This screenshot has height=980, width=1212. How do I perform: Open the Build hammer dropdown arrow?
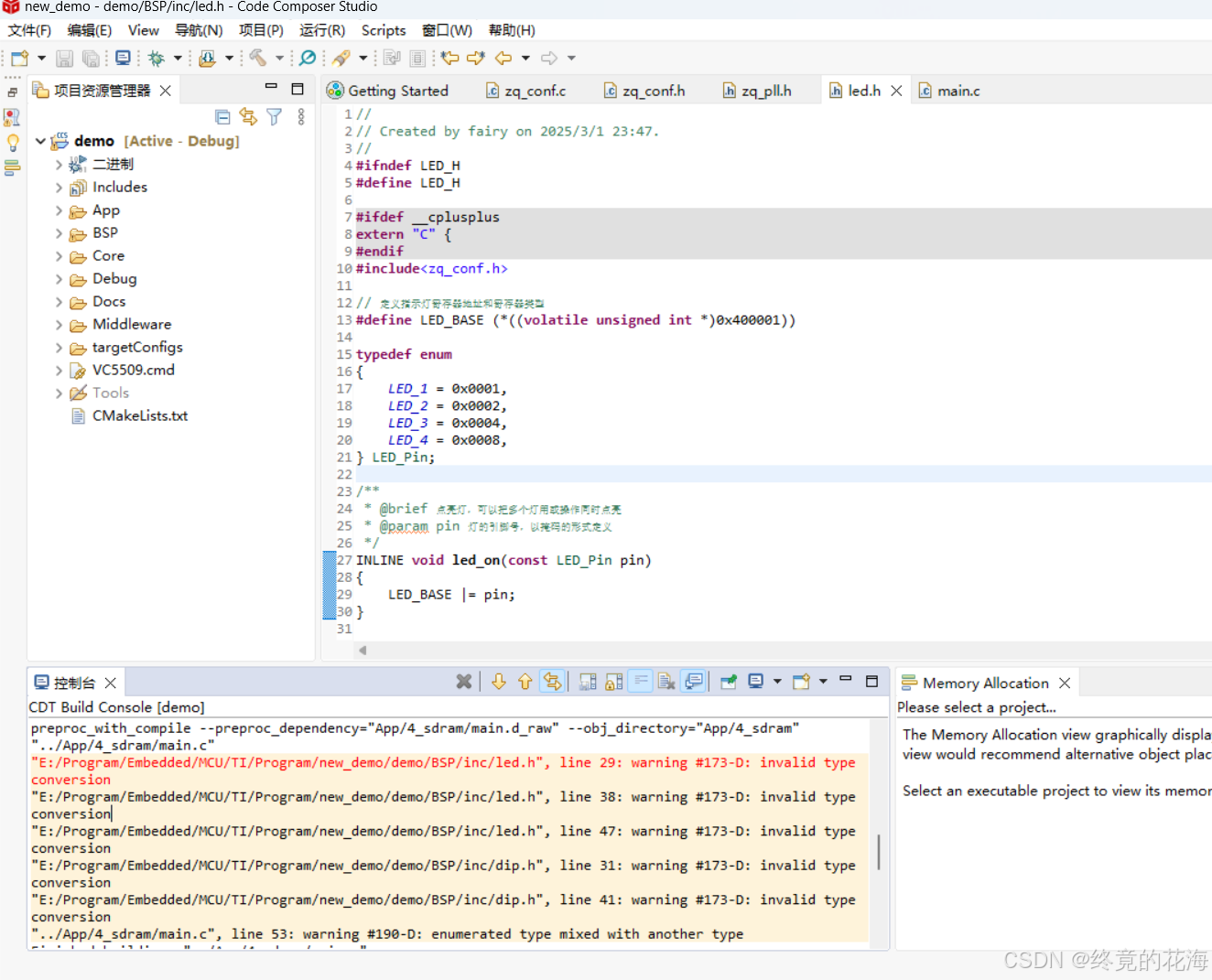pyautogui.click(x=279, y=59)
